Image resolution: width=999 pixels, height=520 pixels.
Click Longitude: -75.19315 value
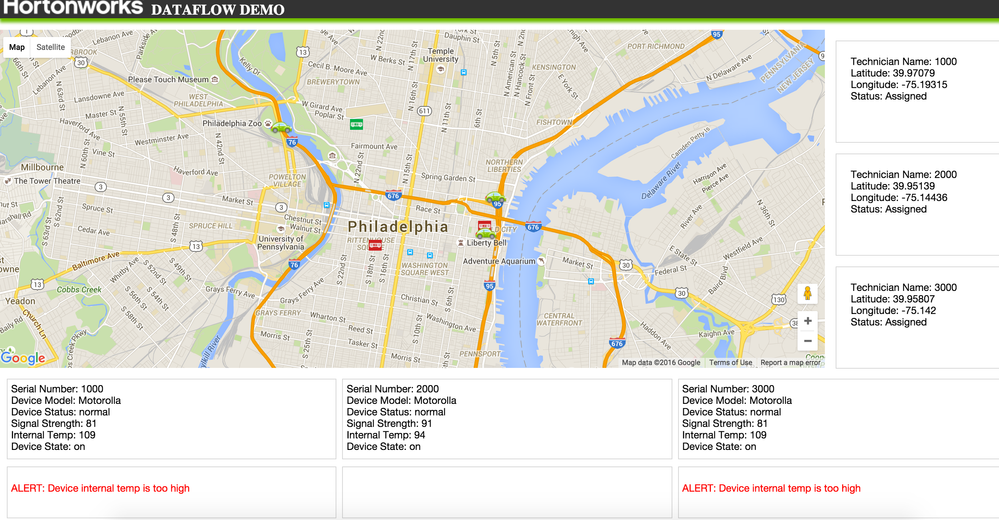[x=898, y=85]
